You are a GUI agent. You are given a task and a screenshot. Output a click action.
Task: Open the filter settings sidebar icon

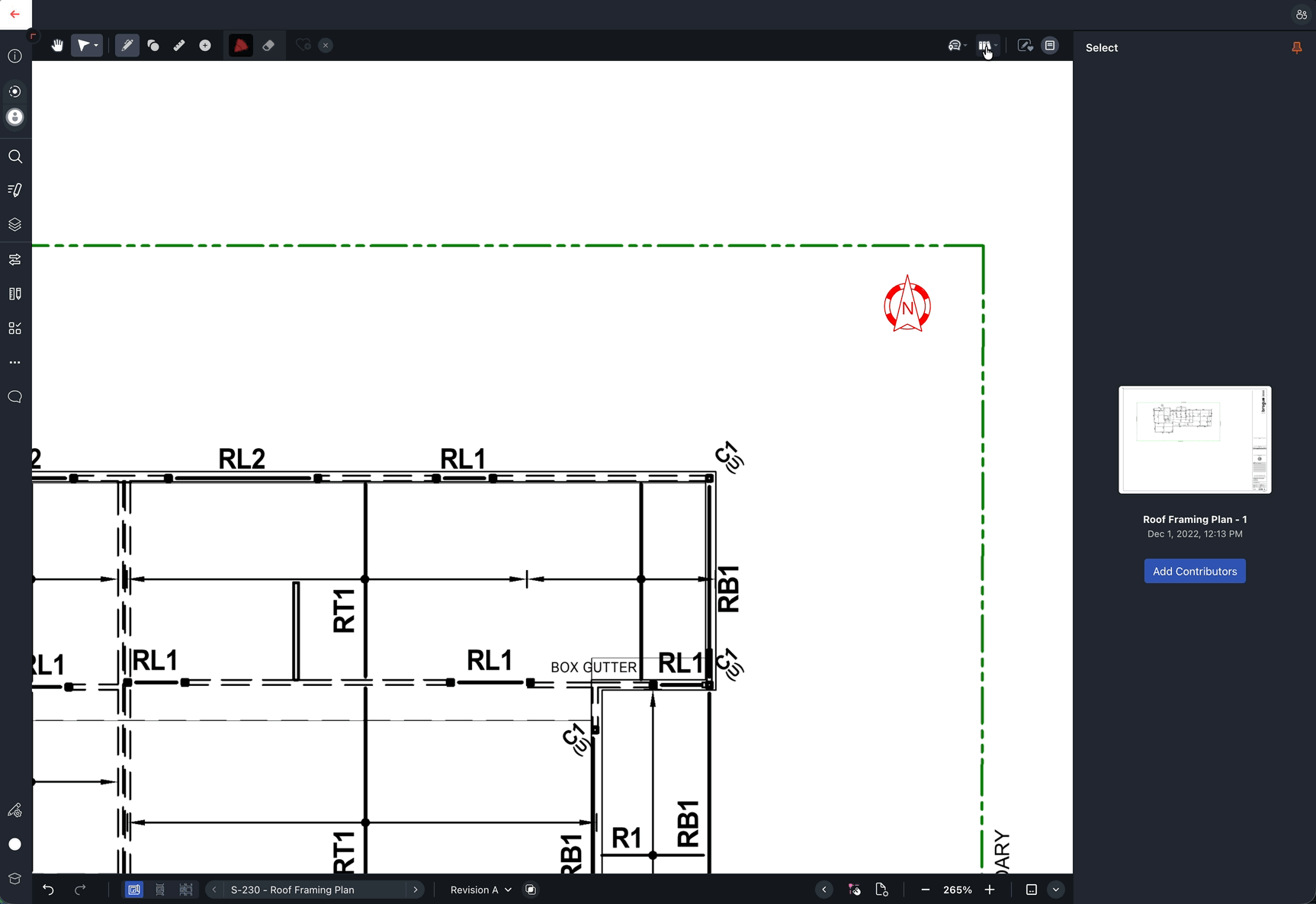coord(15,260)
